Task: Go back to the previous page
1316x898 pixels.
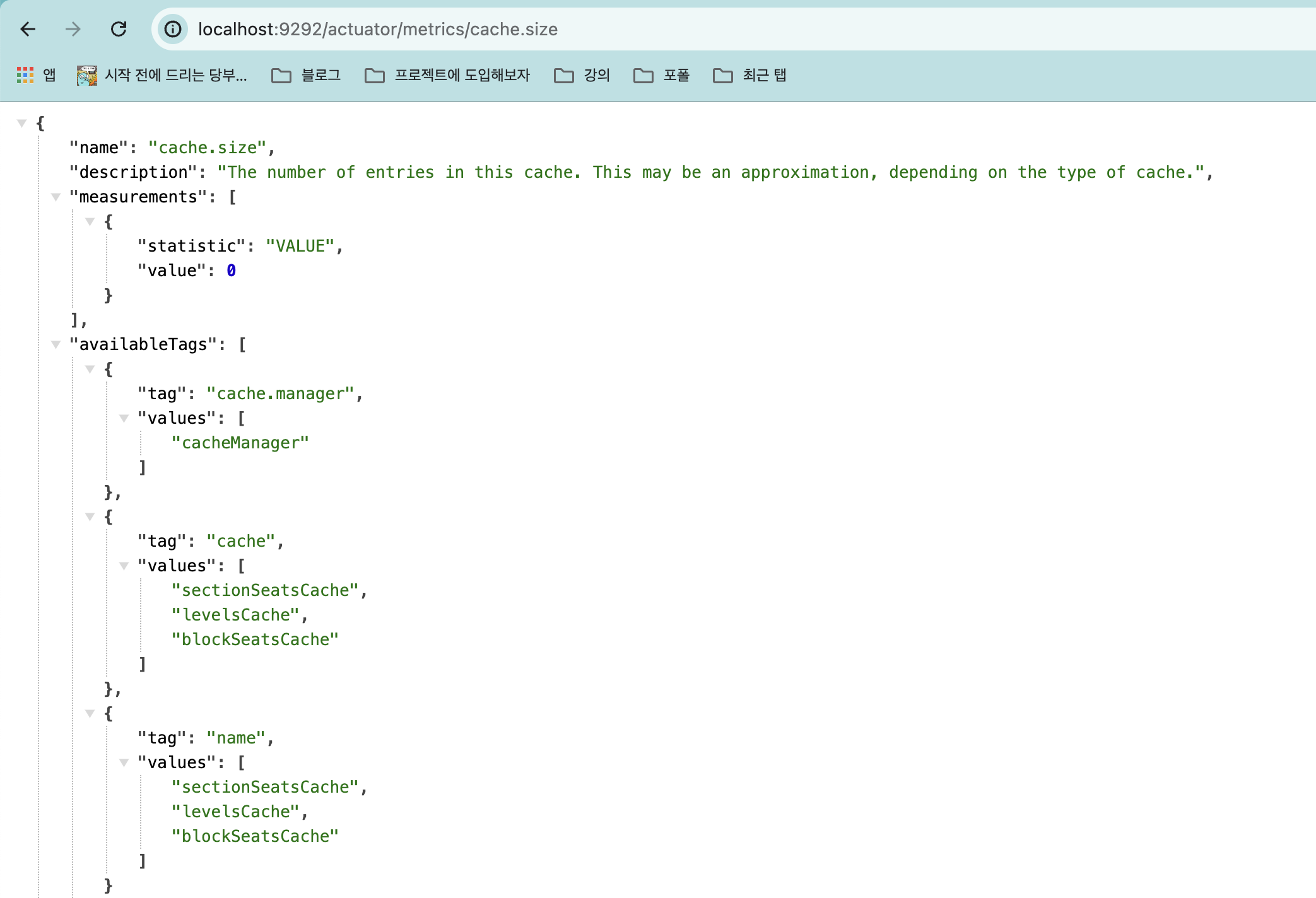Action: 28,29
